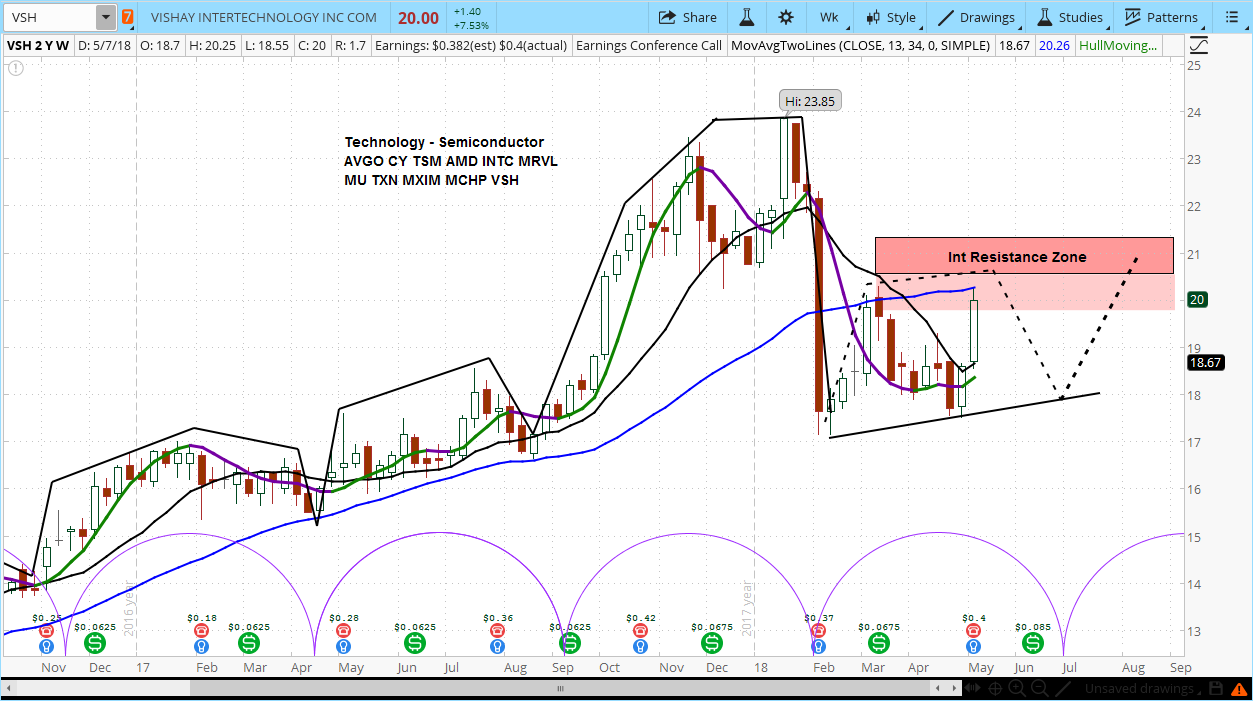Open the list menu icon beside Patterns
Screen dimensions: 1253x701
click(x=1231, y=17)
